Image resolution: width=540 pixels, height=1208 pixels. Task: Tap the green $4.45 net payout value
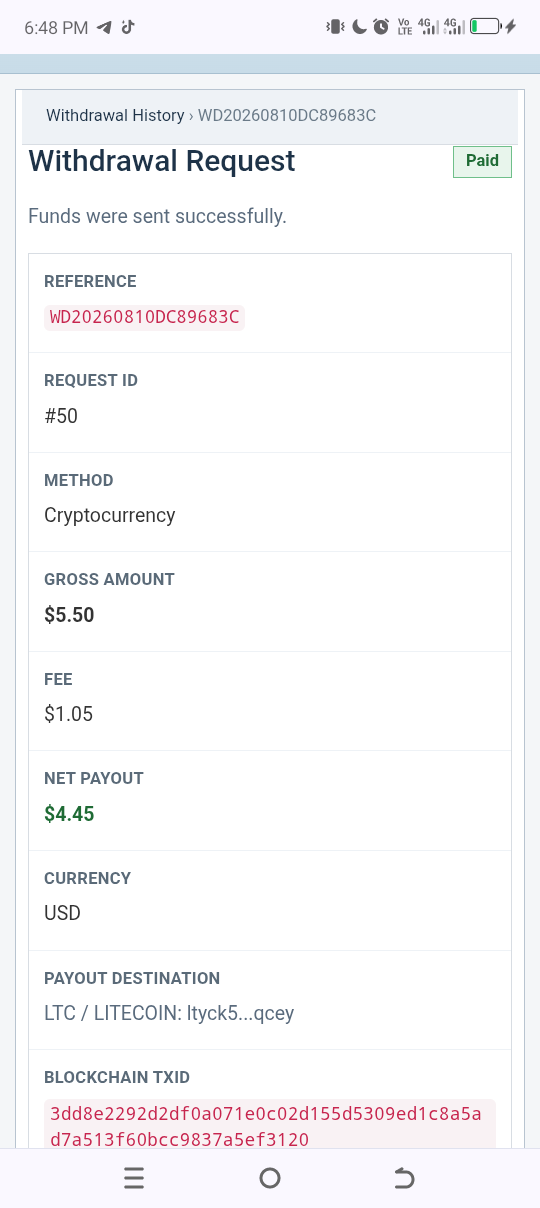click(69, 814)
